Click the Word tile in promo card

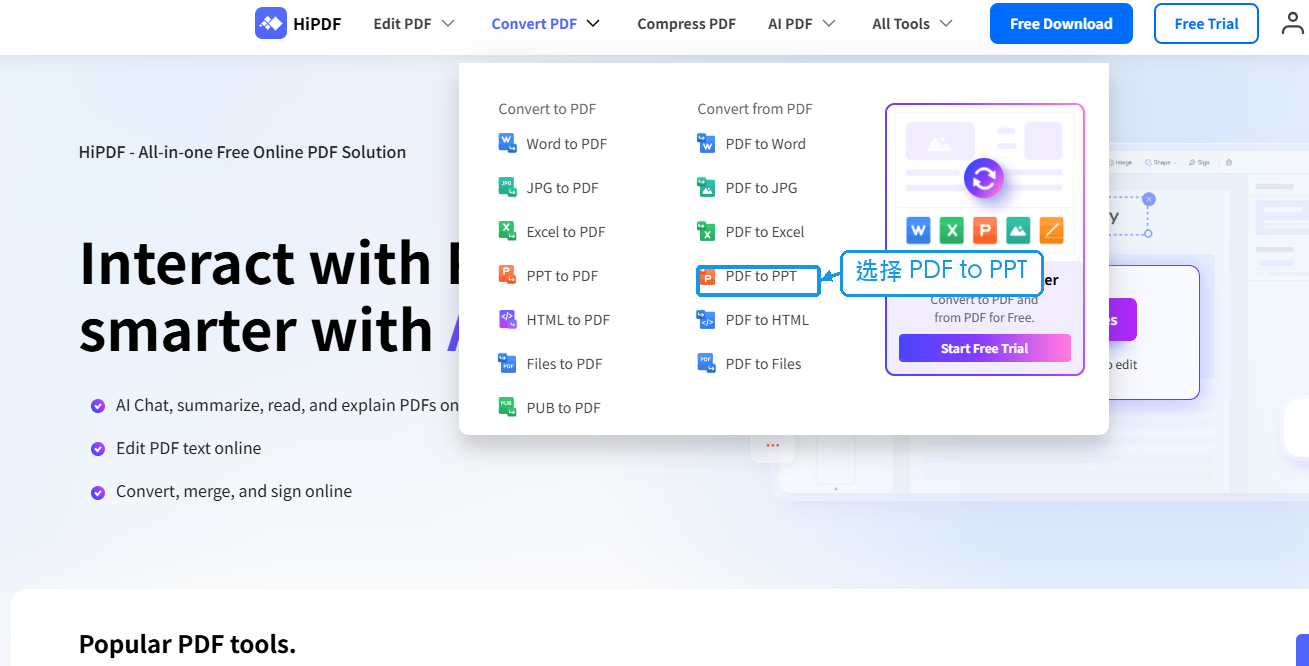pos(918,231)
